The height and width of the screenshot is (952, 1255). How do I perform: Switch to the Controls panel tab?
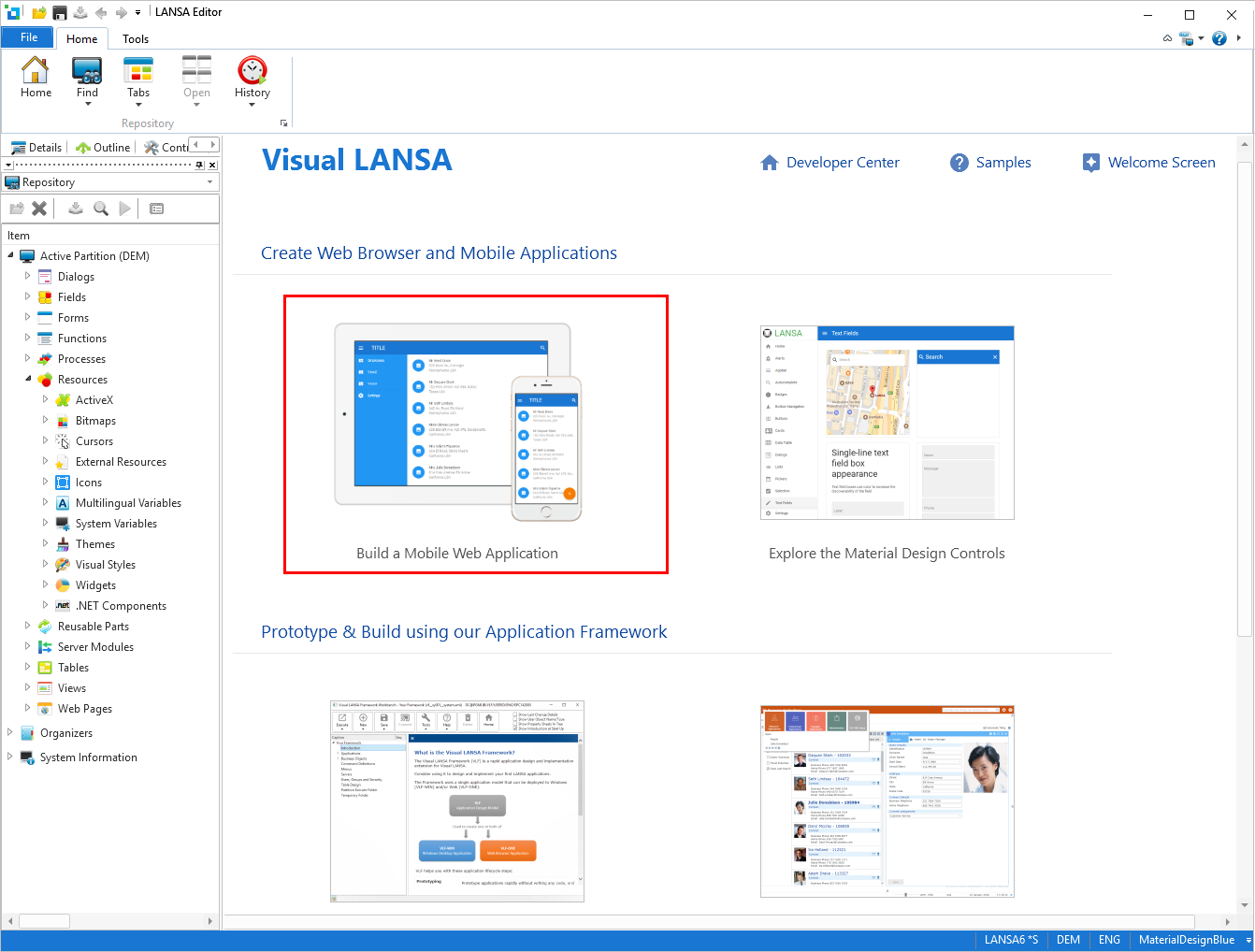[166, 148]
